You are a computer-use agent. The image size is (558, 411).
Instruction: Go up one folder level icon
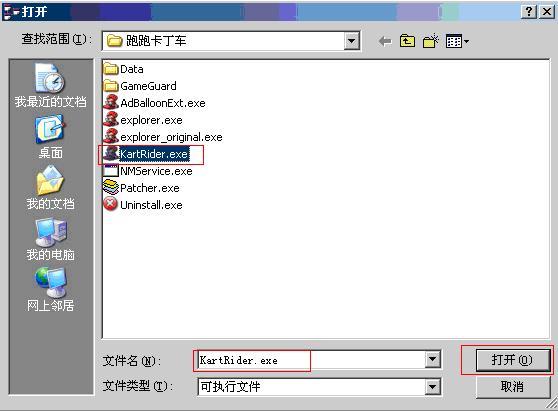(407, 41)
